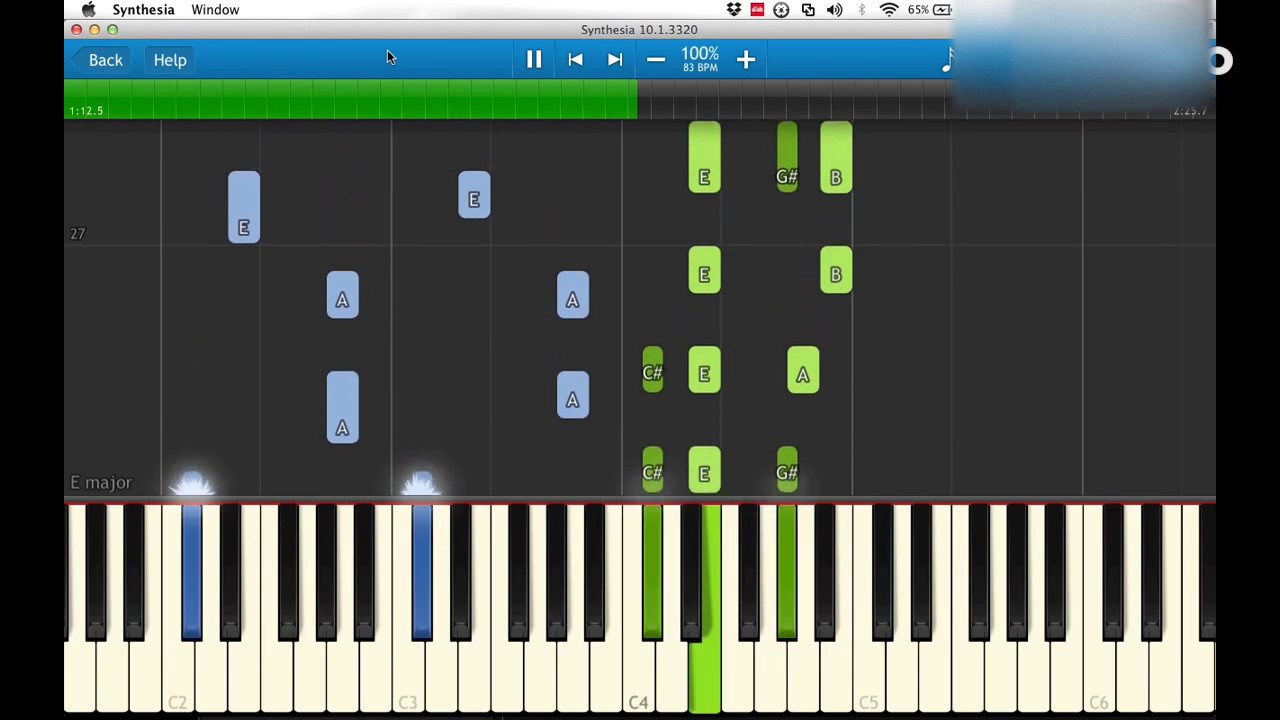
Task: Open the Window menu
Action: tap(215, 10)
